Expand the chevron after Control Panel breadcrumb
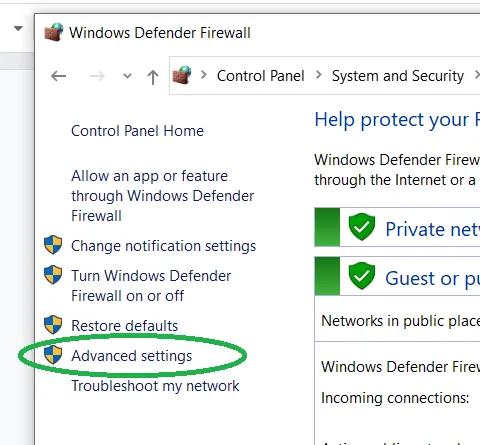The height and width of the screenshot is (445, 480). (318, 75)
